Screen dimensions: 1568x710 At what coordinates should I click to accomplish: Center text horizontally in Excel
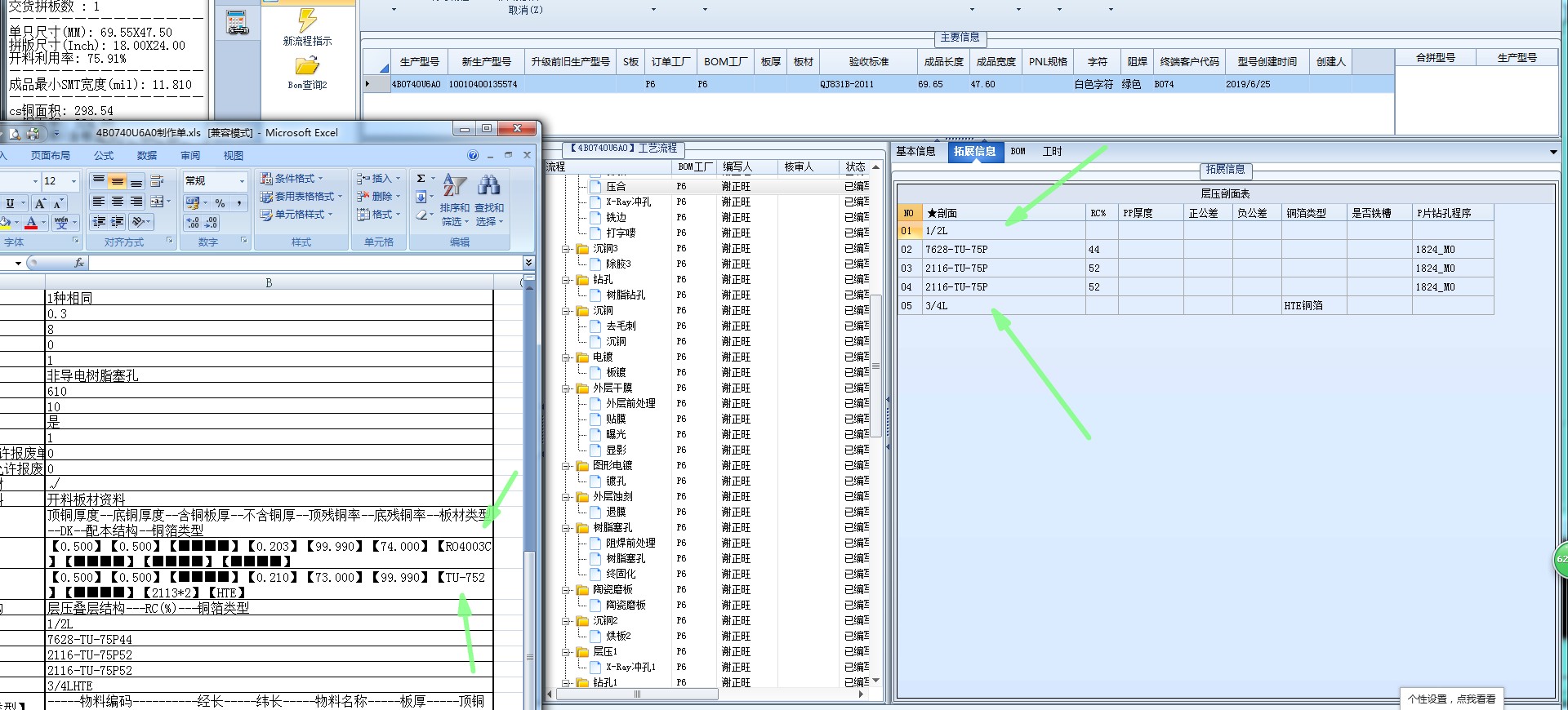click(x=118, y=202)
